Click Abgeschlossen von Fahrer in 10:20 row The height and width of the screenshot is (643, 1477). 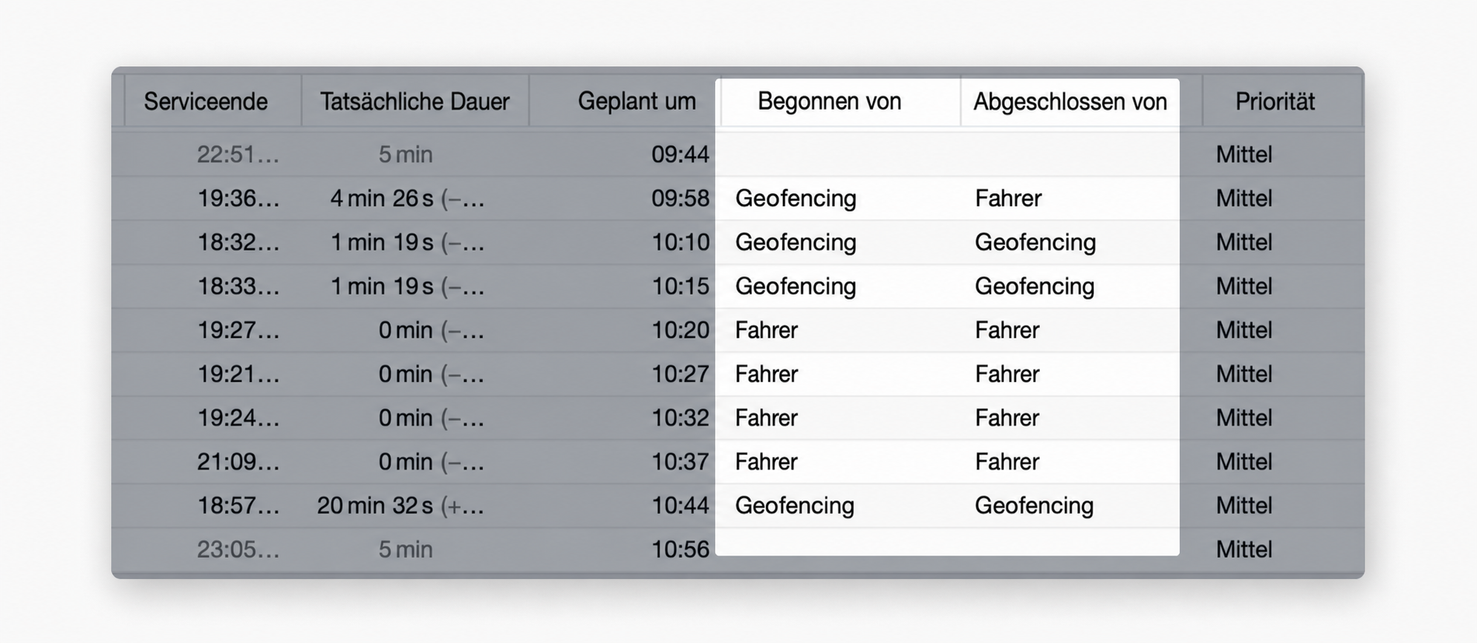point(1007,330)
